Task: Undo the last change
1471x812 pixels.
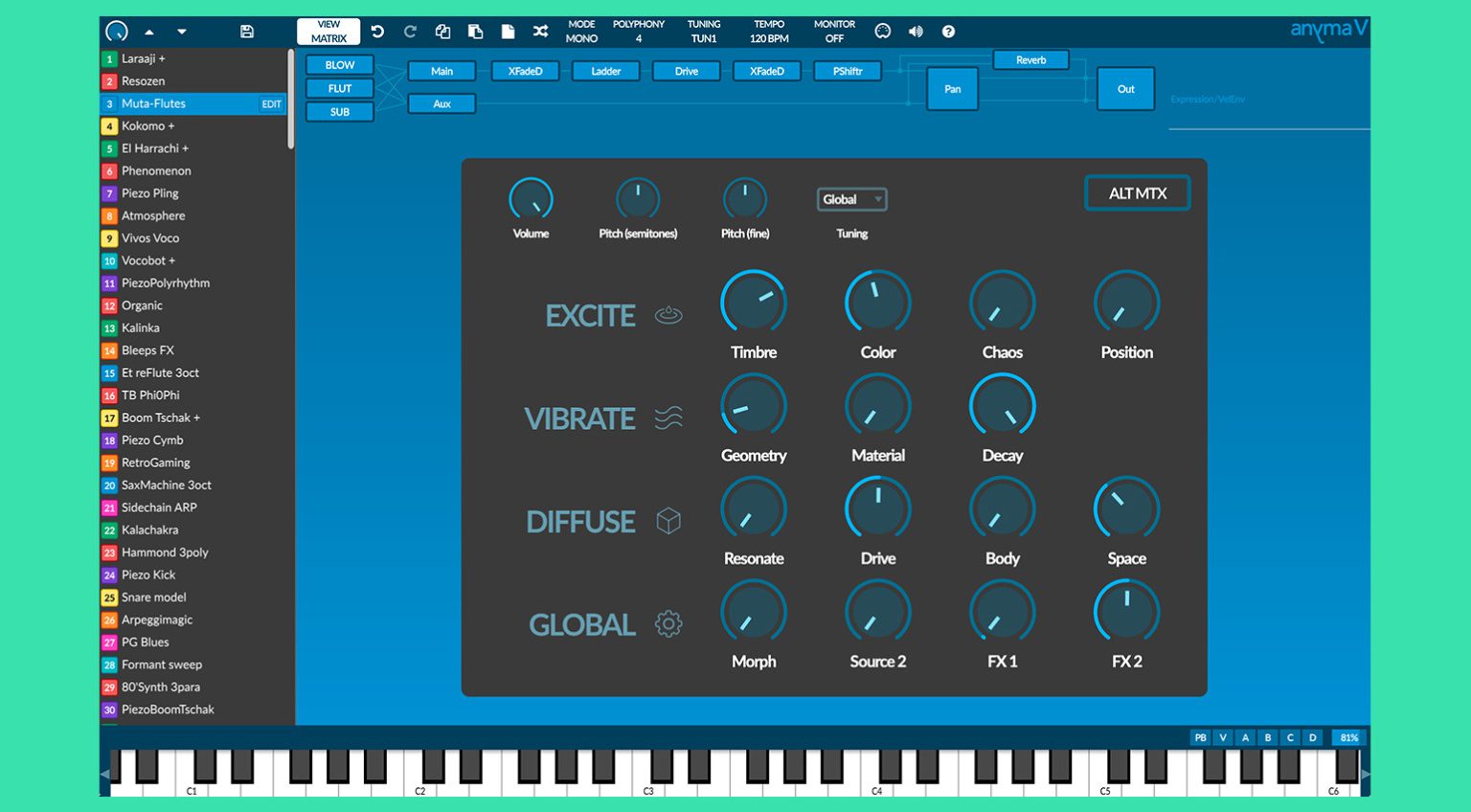Action: click(x=377, y=32)
